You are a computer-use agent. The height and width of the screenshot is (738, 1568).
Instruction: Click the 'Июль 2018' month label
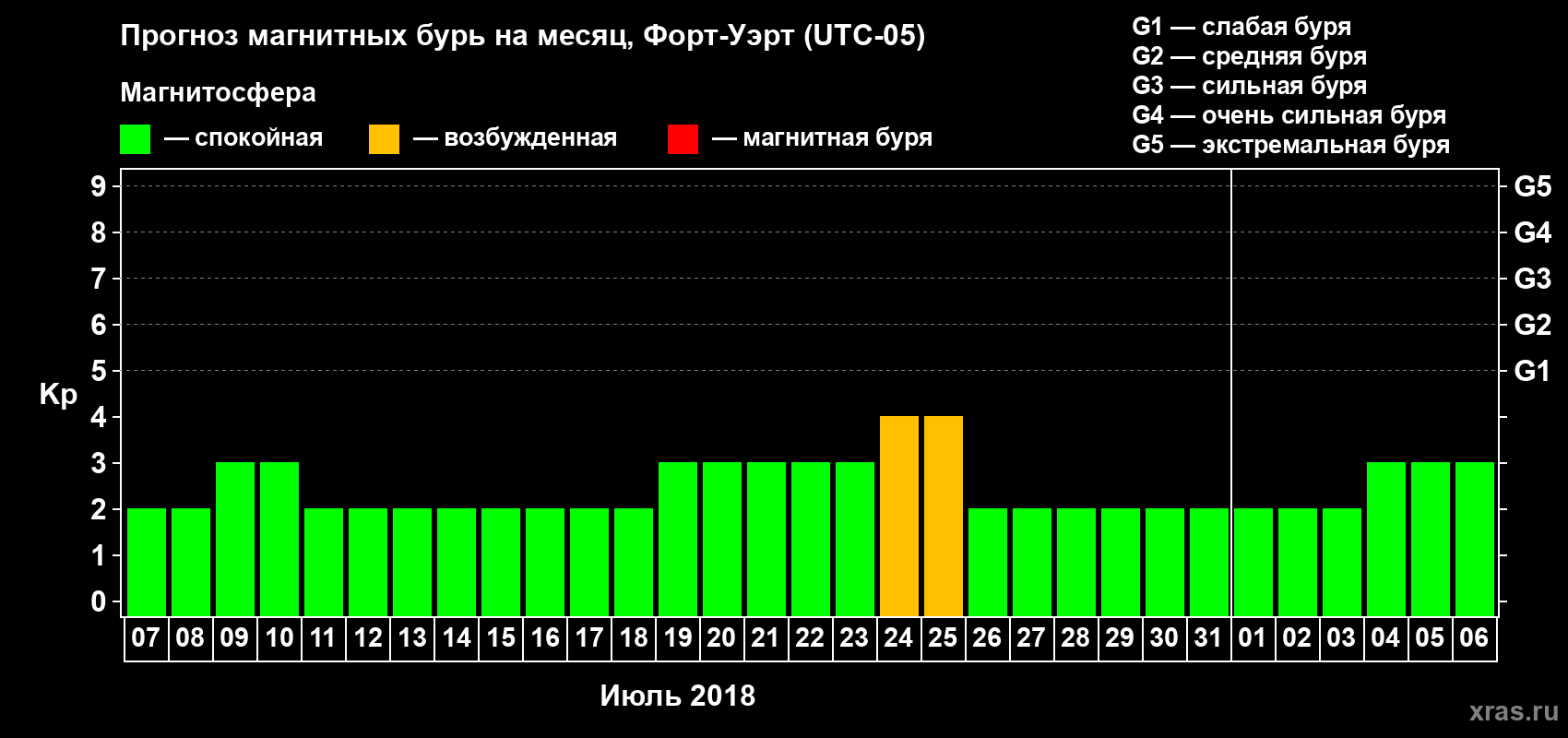click(678, 696)
